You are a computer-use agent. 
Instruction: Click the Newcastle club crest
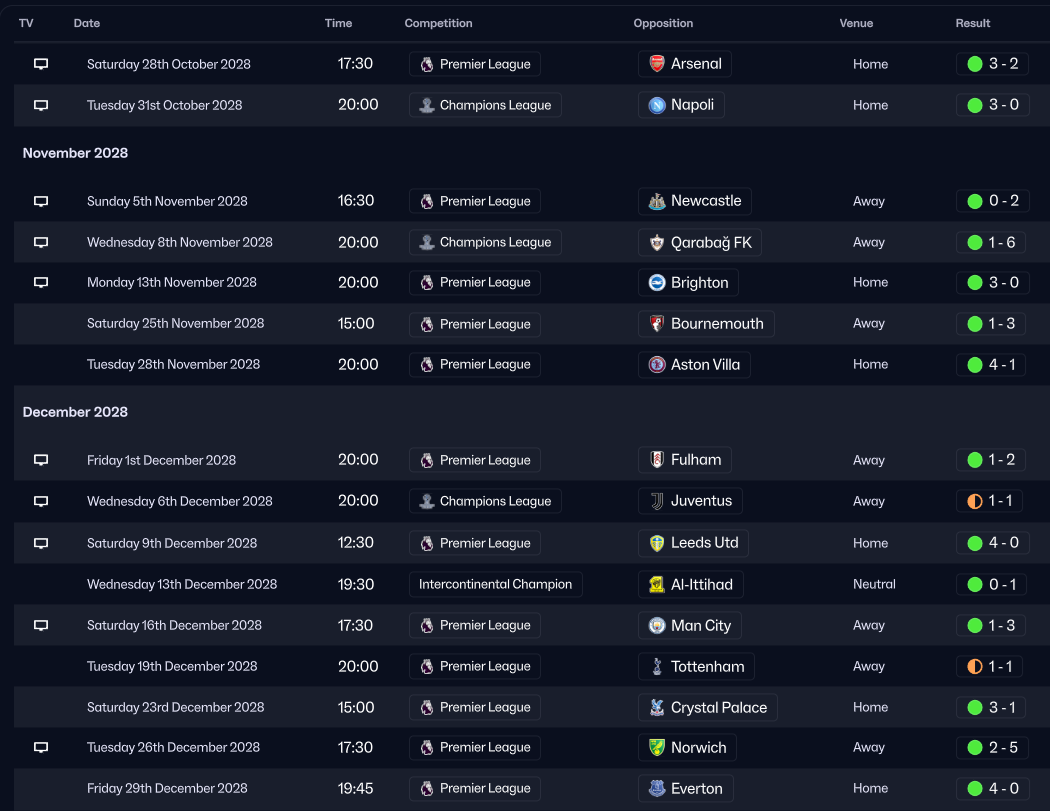click(x=657, y=201)
